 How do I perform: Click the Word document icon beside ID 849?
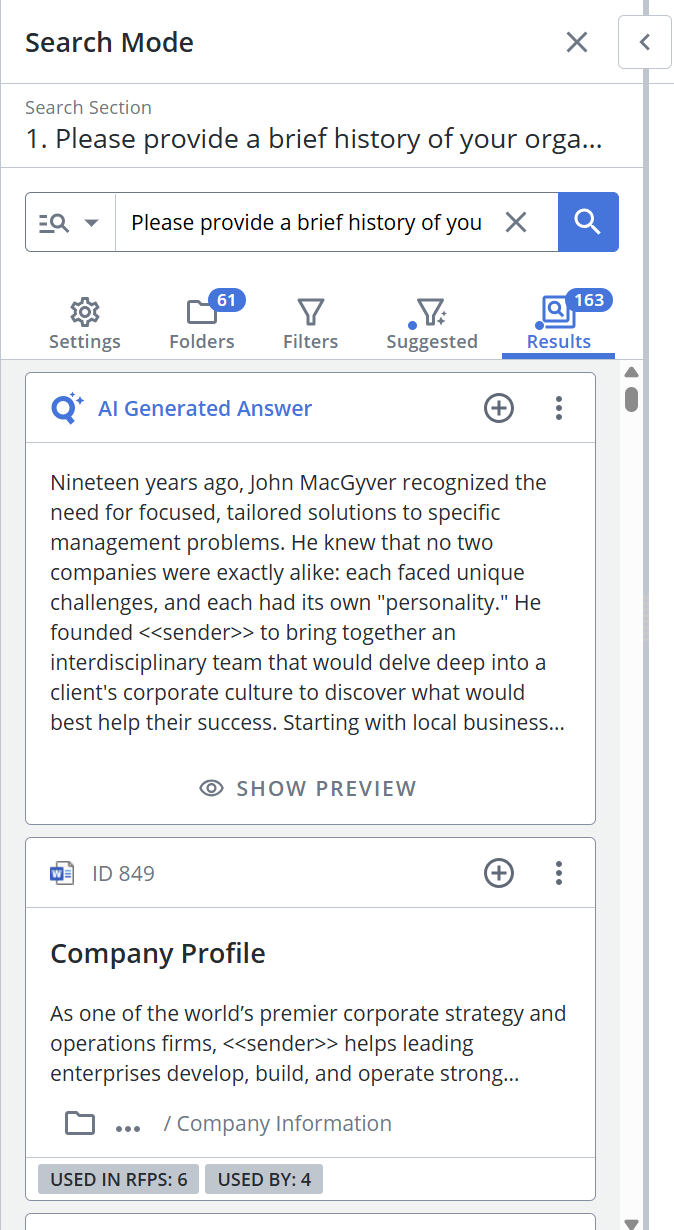(x=62, y=873)
